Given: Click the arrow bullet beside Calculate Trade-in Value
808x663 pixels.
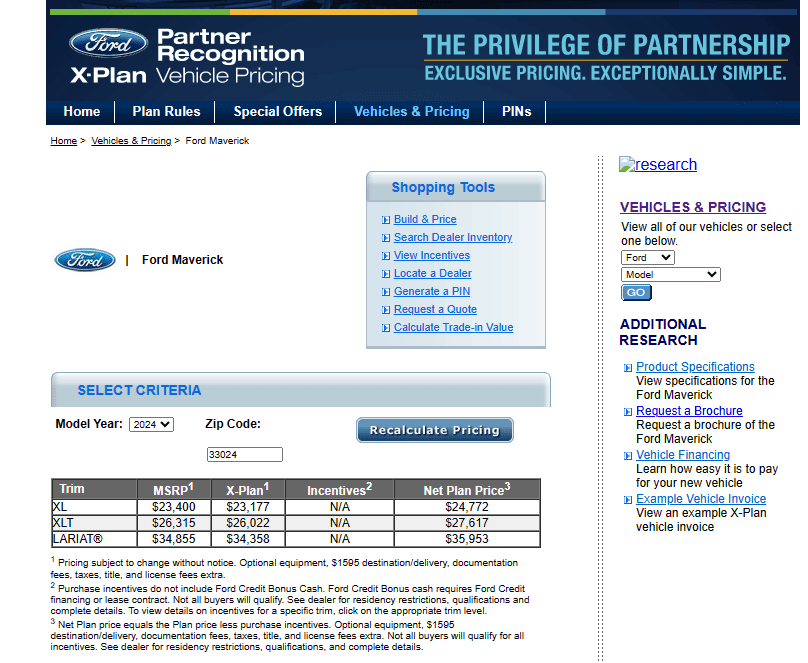Looking at the screenshot, I should coord(386,328).
